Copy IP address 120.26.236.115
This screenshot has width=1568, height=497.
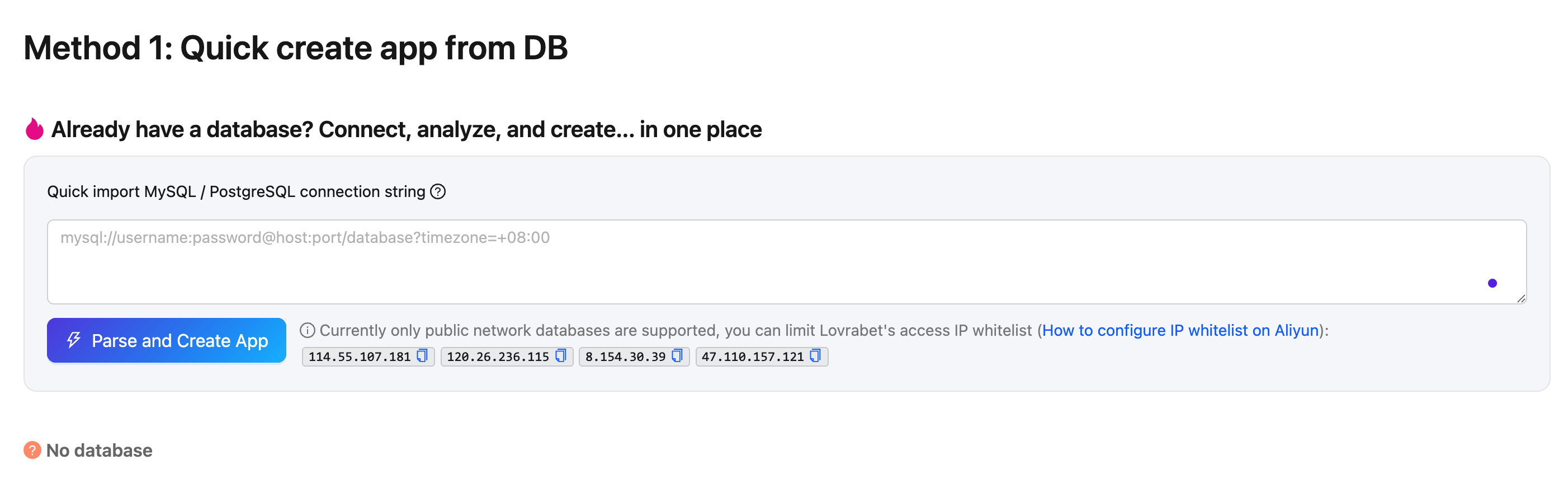(561, 356)
